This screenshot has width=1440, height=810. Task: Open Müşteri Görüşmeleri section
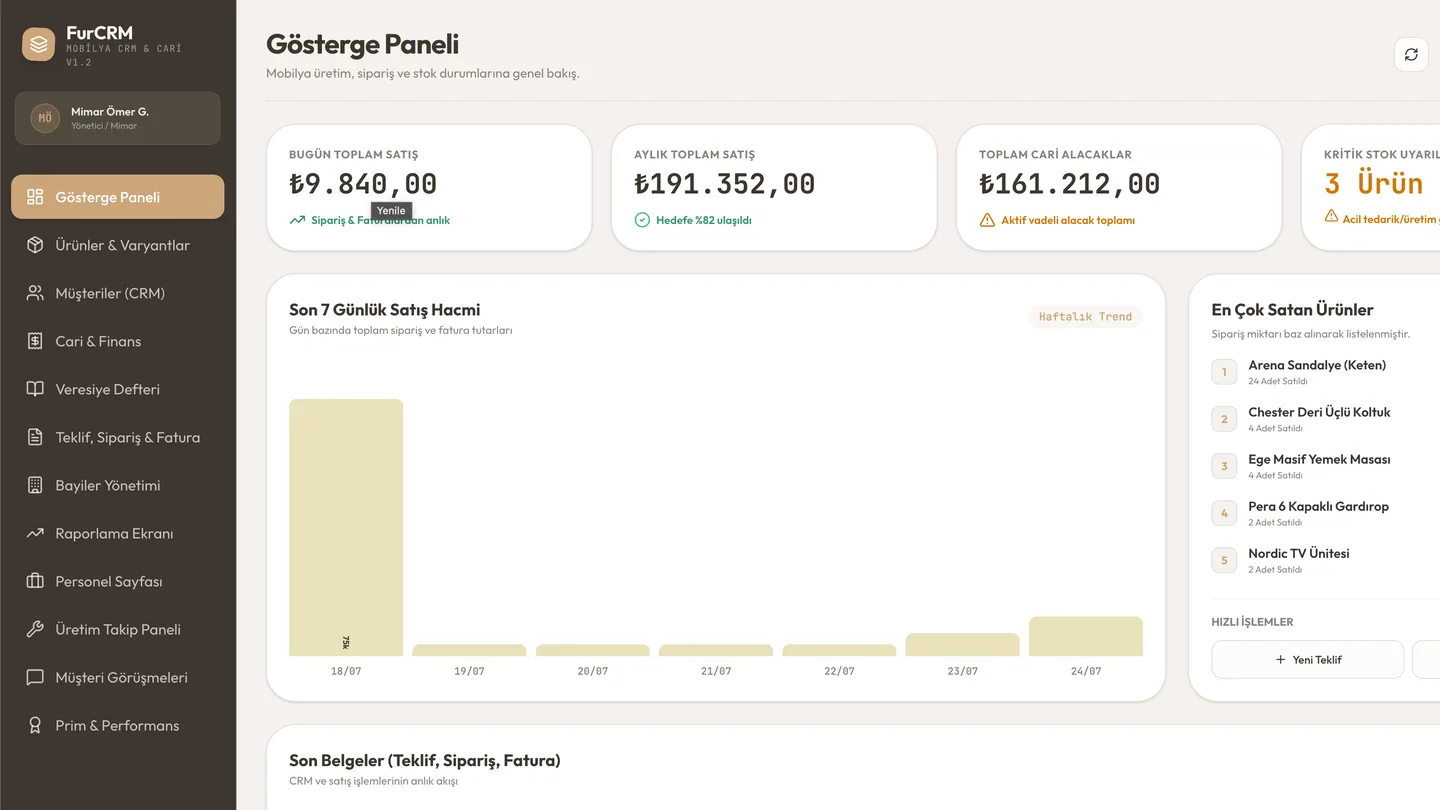[x=118, y=677]
